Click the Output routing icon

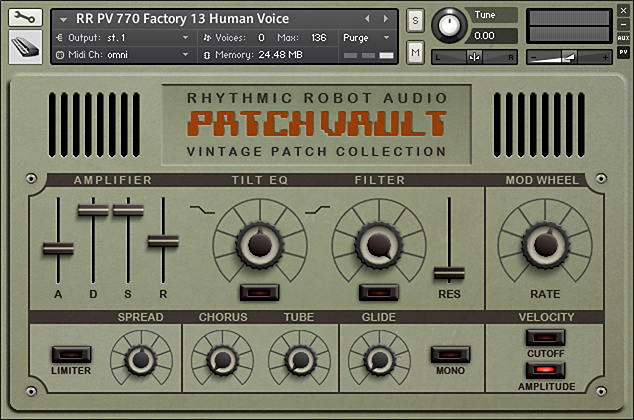pos(59,38)
